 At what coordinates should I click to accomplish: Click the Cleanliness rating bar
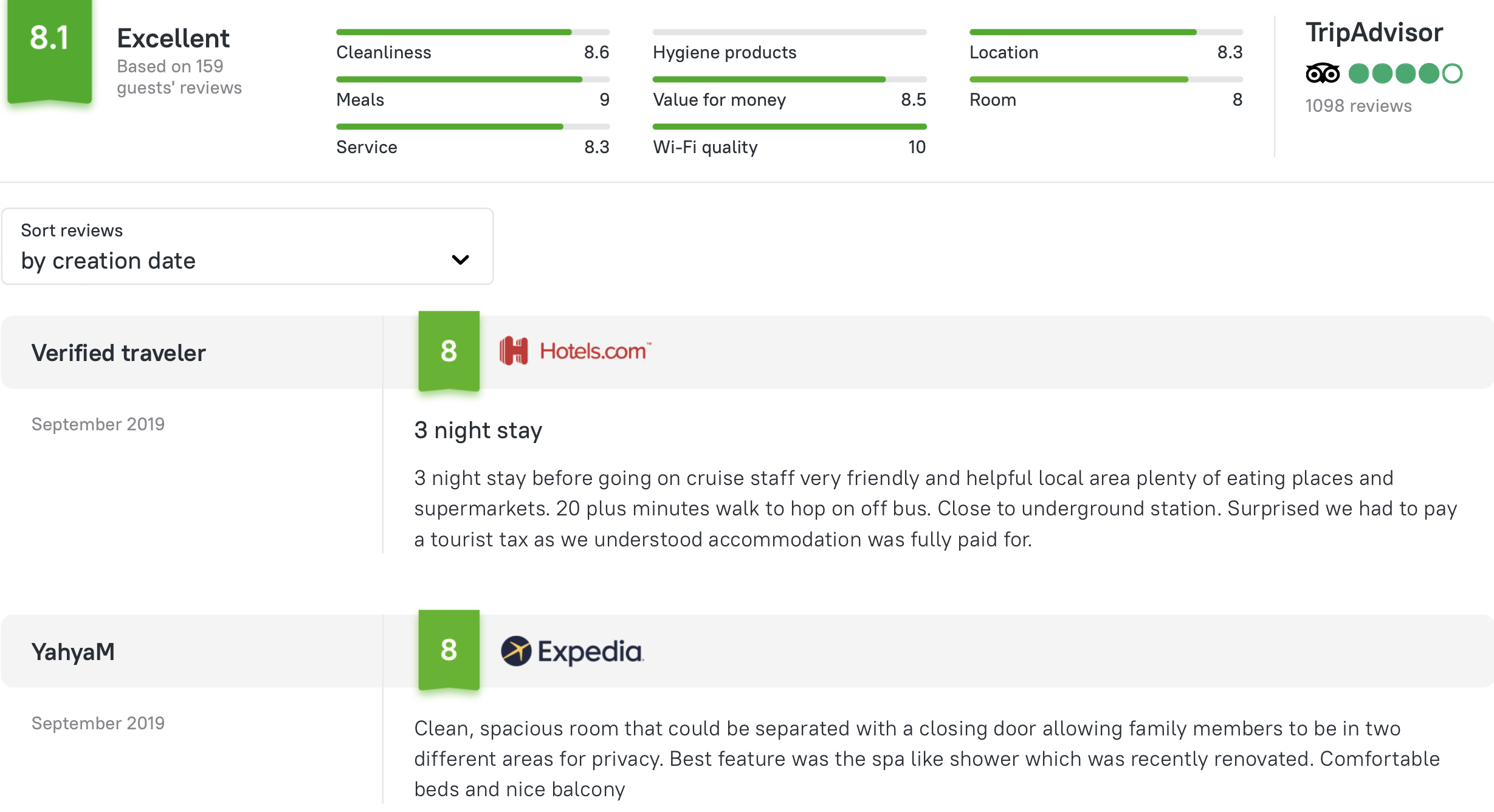click(473, 32)
